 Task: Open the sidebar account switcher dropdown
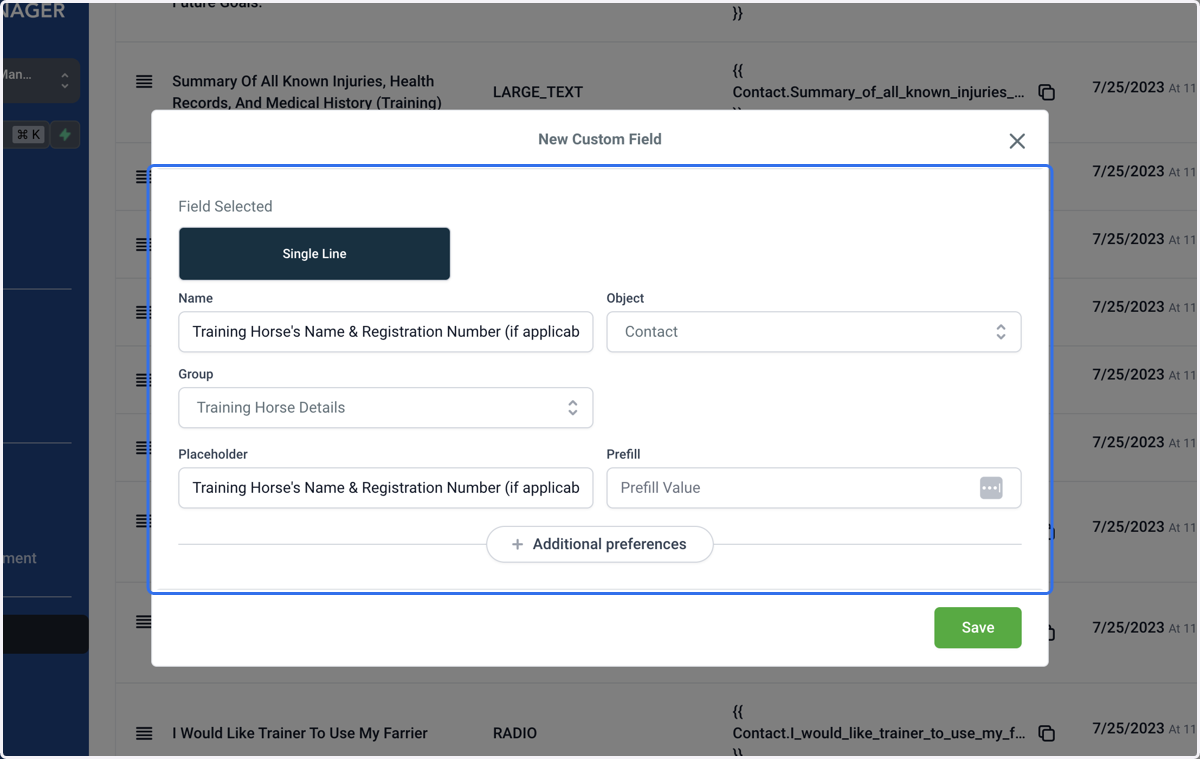(x=40, y=80)
